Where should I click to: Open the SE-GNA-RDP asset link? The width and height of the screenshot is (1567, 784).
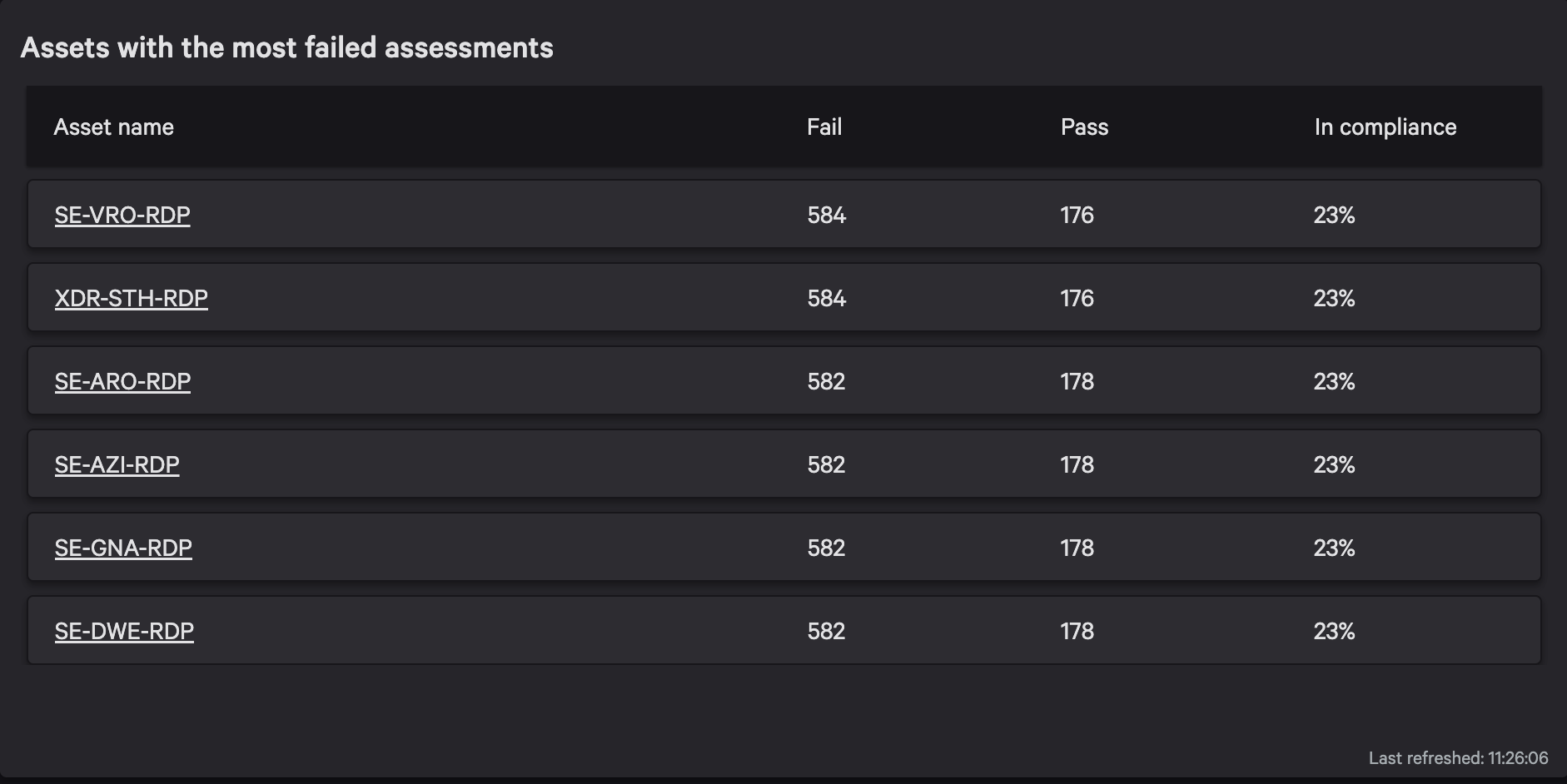coord(123,548)
